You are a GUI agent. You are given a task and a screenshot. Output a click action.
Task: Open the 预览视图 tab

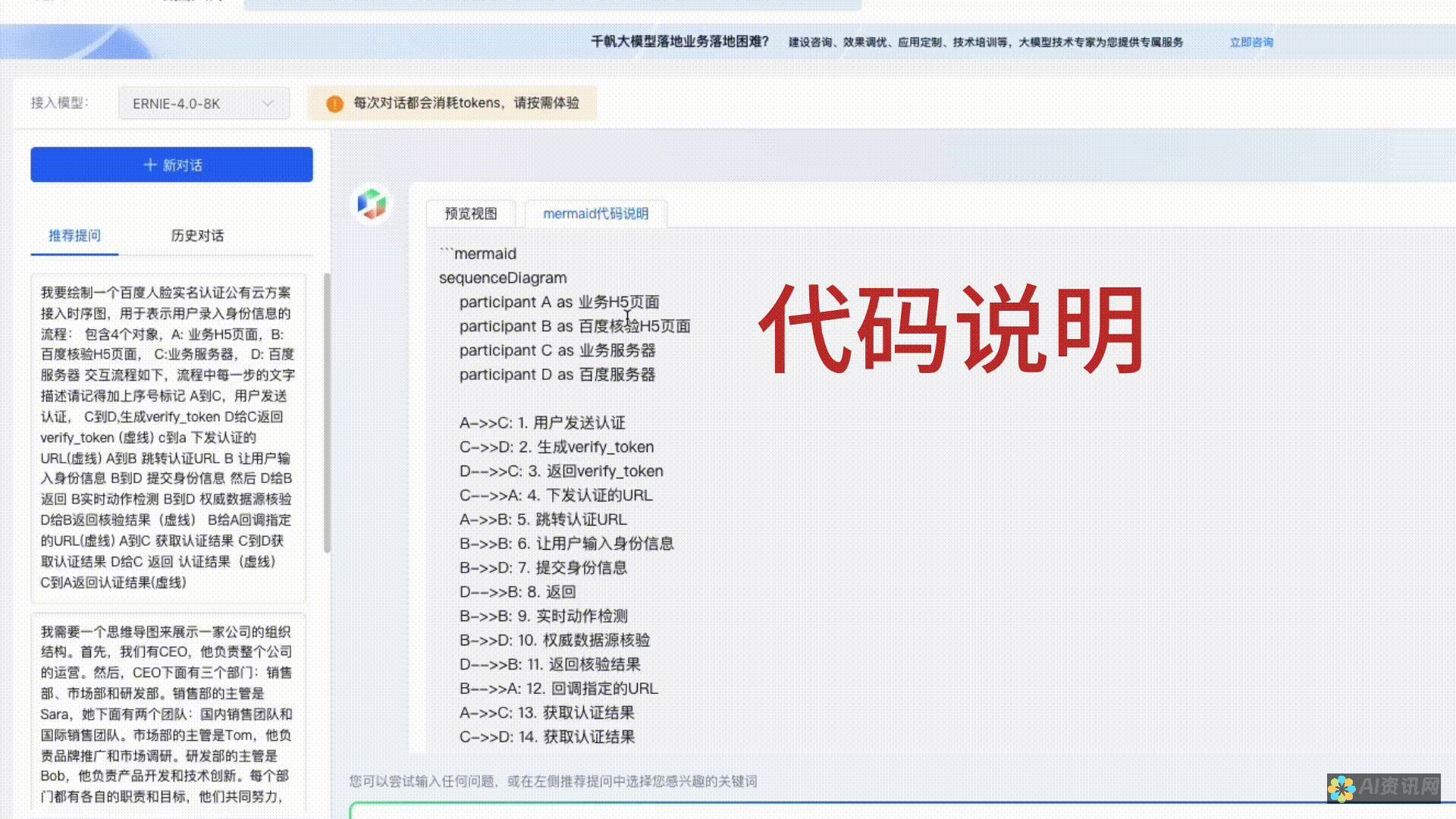pyautogui.click(x=471, y=214)
